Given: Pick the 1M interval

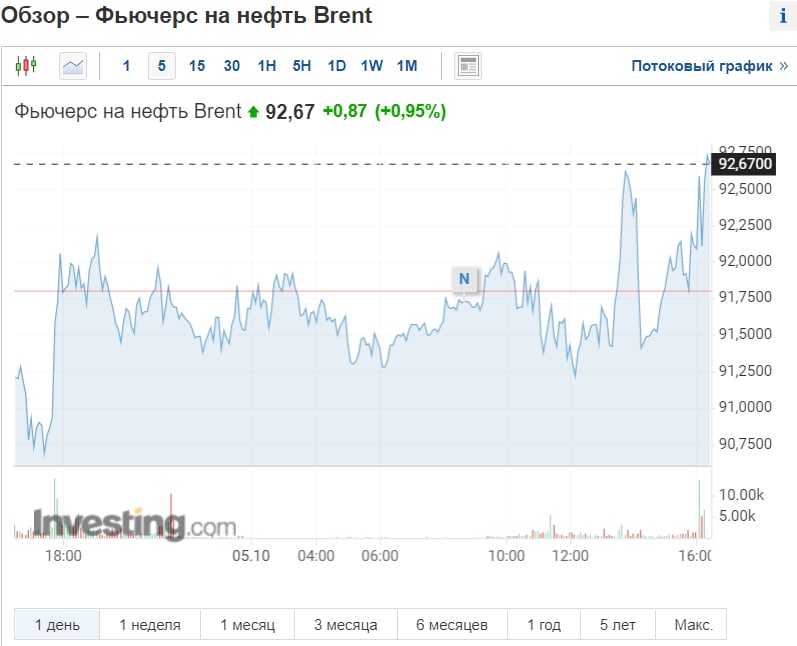Looking at the screenshot, I should point(407,66).
